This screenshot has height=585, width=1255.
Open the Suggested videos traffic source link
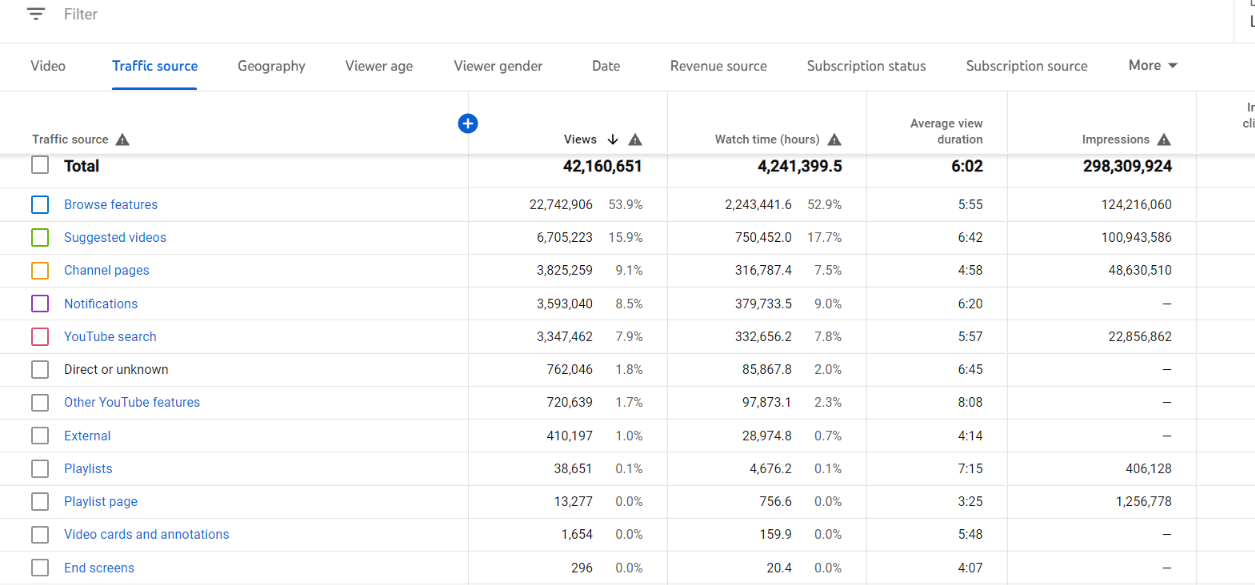115,238
